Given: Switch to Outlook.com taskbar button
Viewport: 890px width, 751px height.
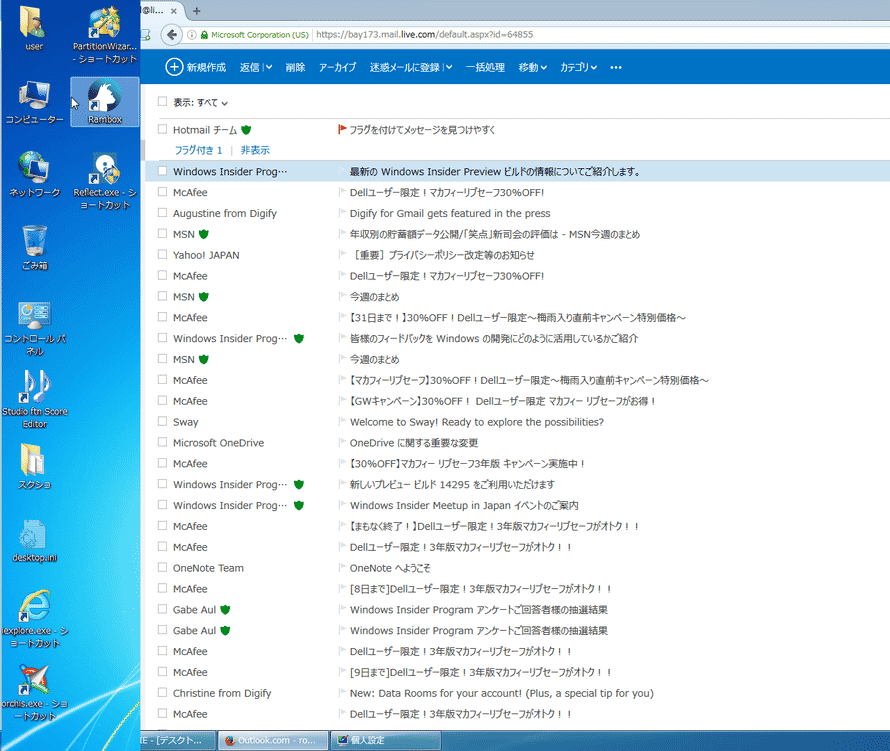Looking at the screenshot, I should click(273, 740).
